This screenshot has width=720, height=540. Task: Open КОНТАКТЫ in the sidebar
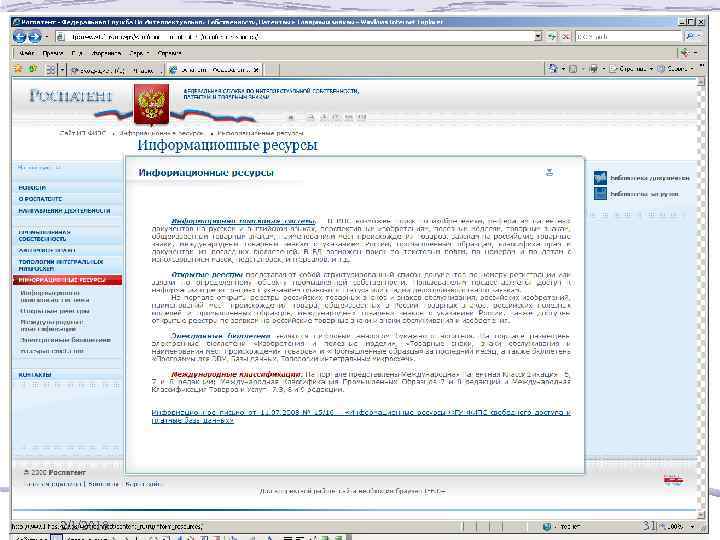pyautogui.click(x=35, y=375)
